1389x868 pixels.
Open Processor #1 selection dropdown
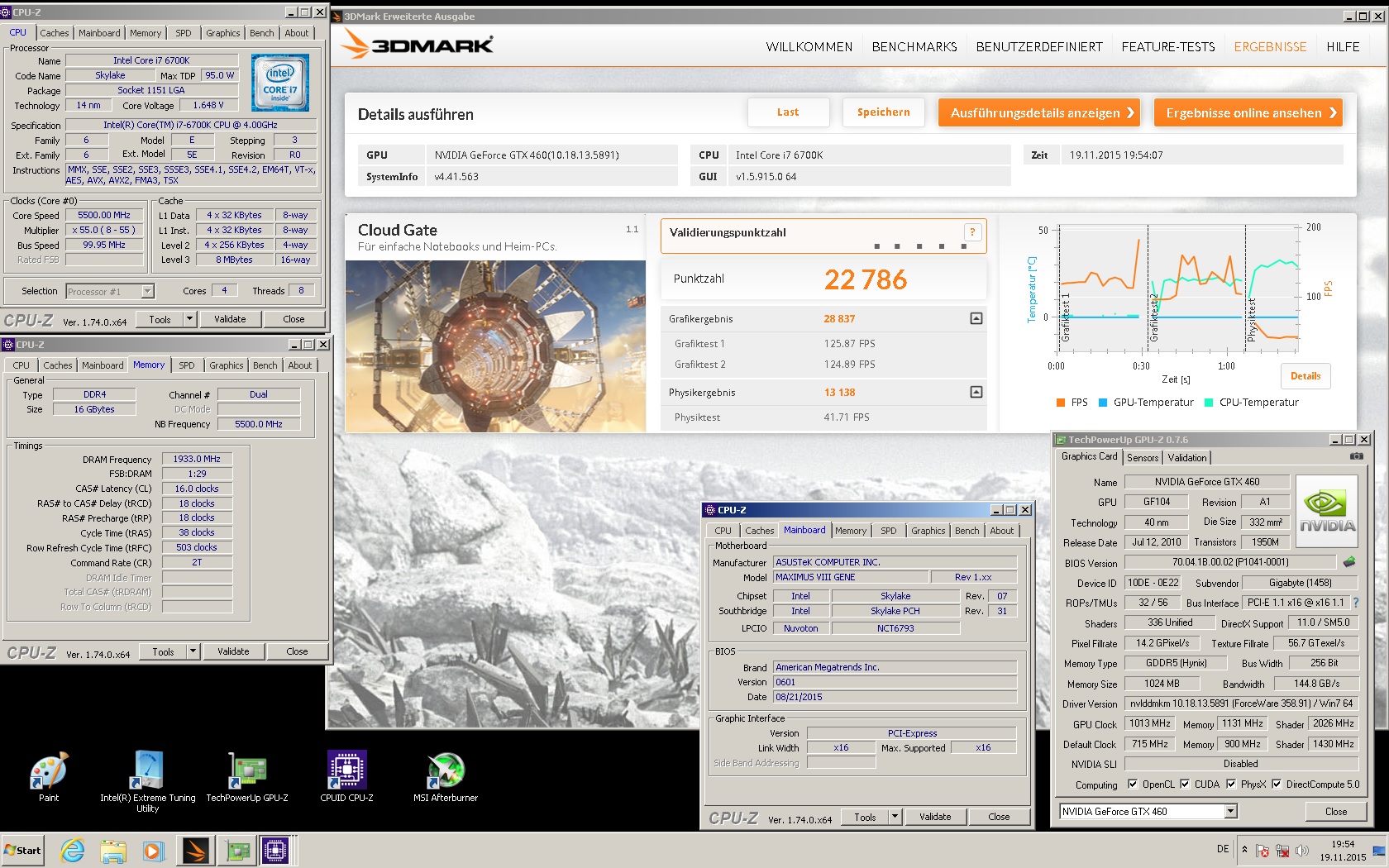click(x=147, y=291)
